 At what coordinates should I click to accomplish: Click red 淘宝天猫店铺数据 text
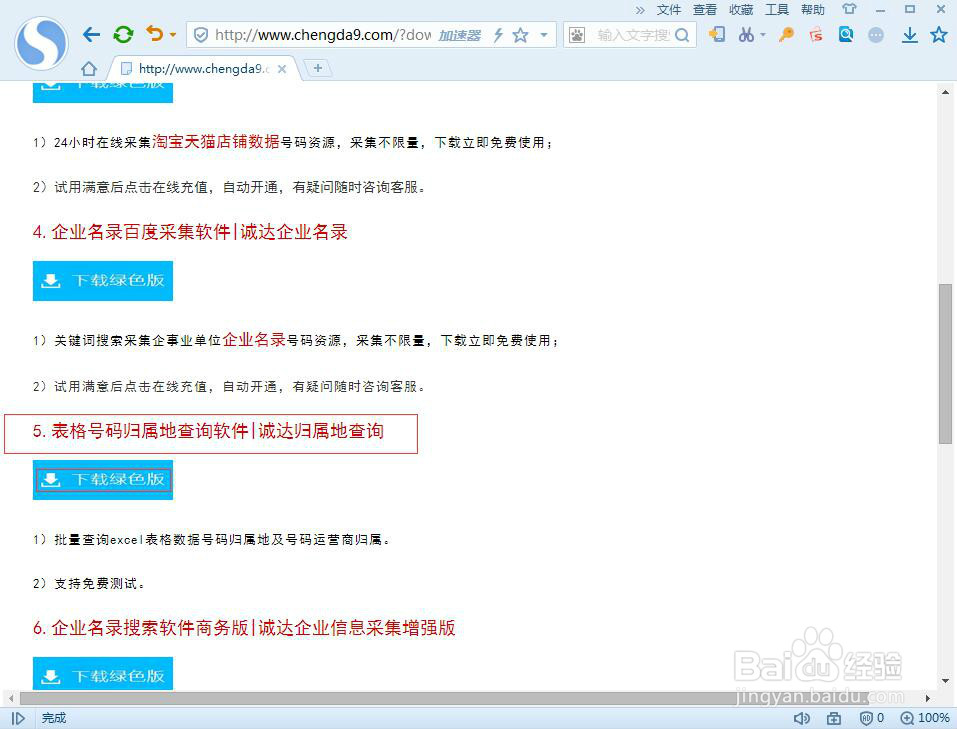pyautogui.click(x=216, y=142)
